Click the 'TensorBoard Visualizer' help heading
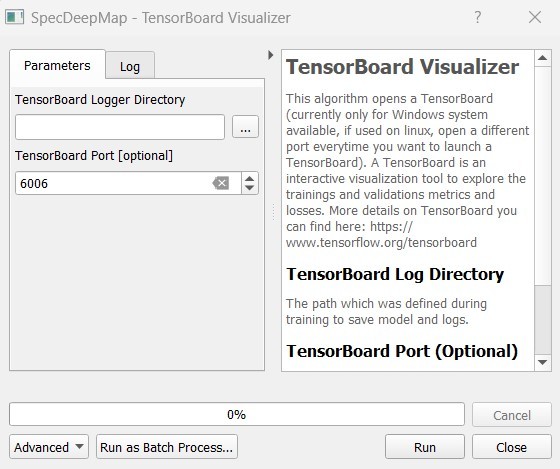 (x=402, y=67)
